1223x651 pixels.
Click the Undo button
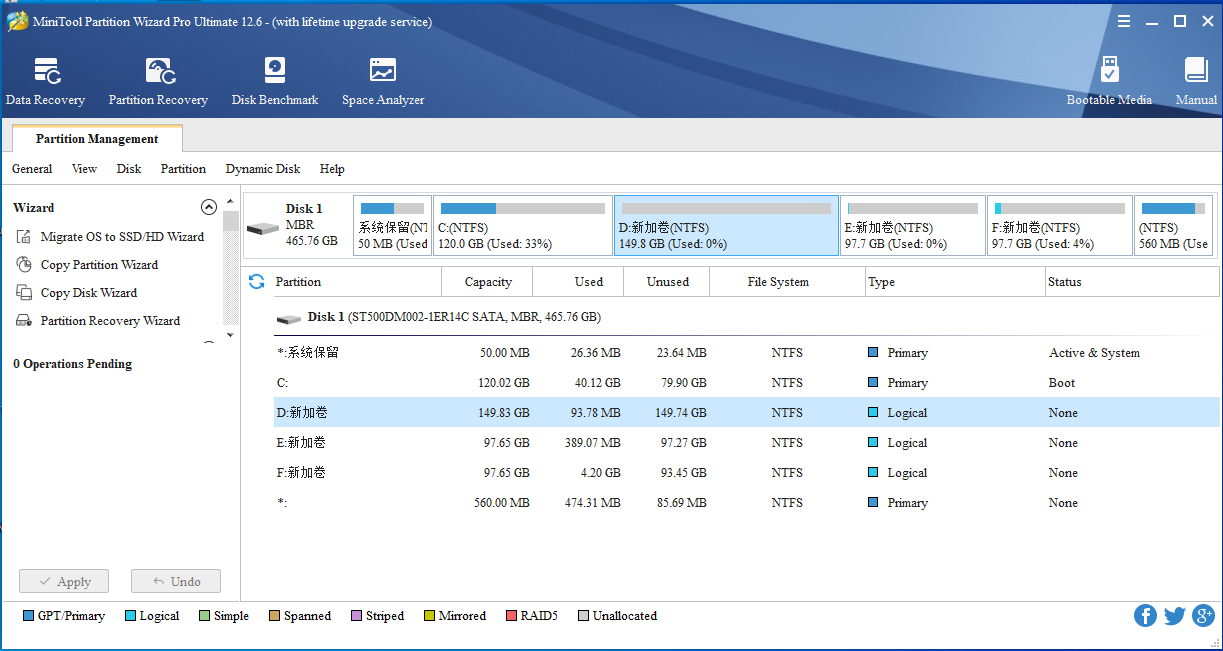tap(176, 581)
